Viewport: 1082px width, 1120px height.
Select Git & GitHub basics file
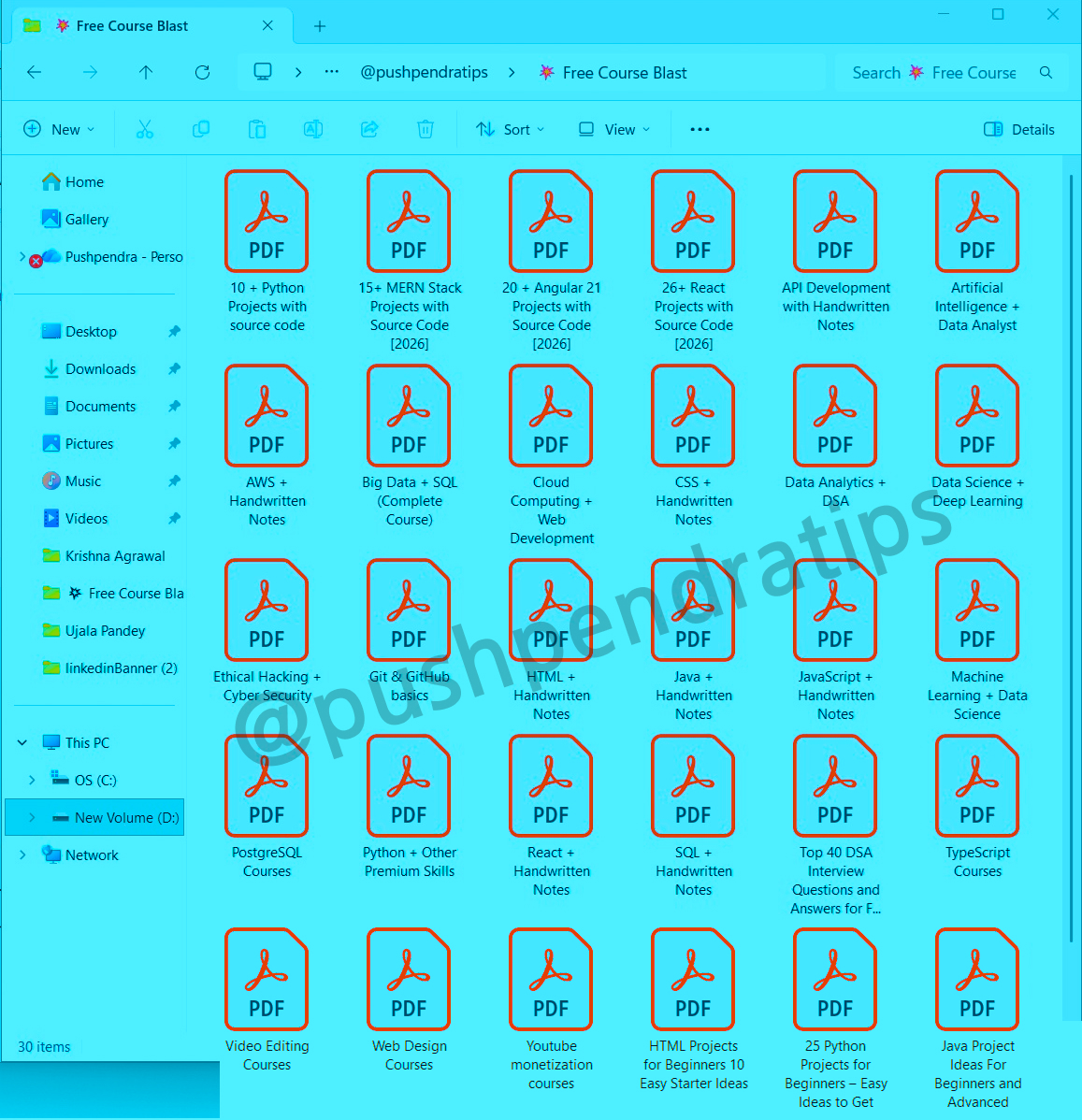[410, 631]
